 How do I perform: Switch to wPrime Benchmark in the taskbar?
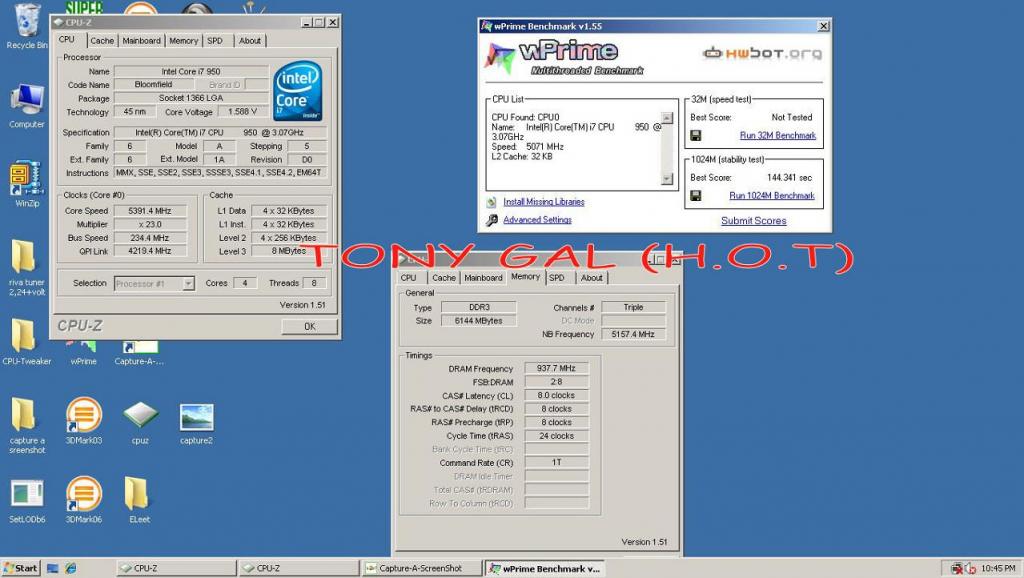coord(545,568)
